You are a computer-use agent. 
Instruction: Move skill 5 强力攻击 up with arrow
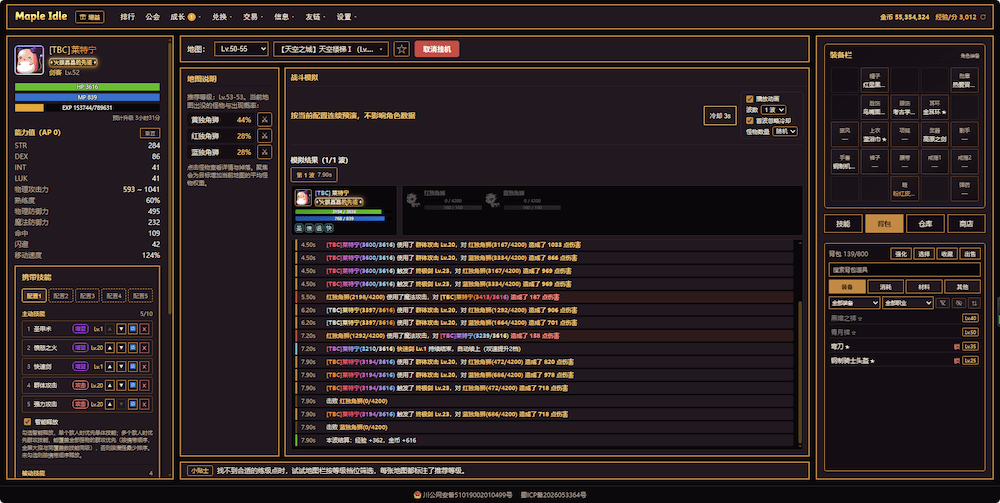coord(110,404)
